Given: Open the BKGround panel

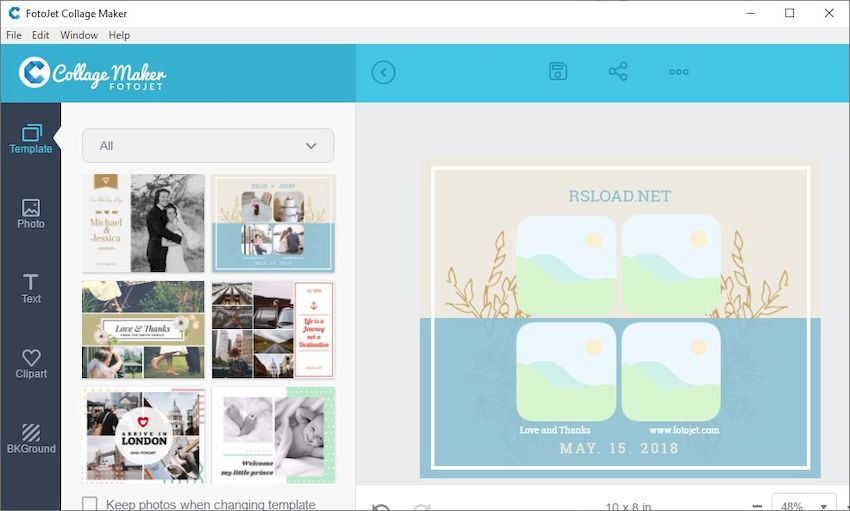Looking at the screenshot, I should (31, 439).
